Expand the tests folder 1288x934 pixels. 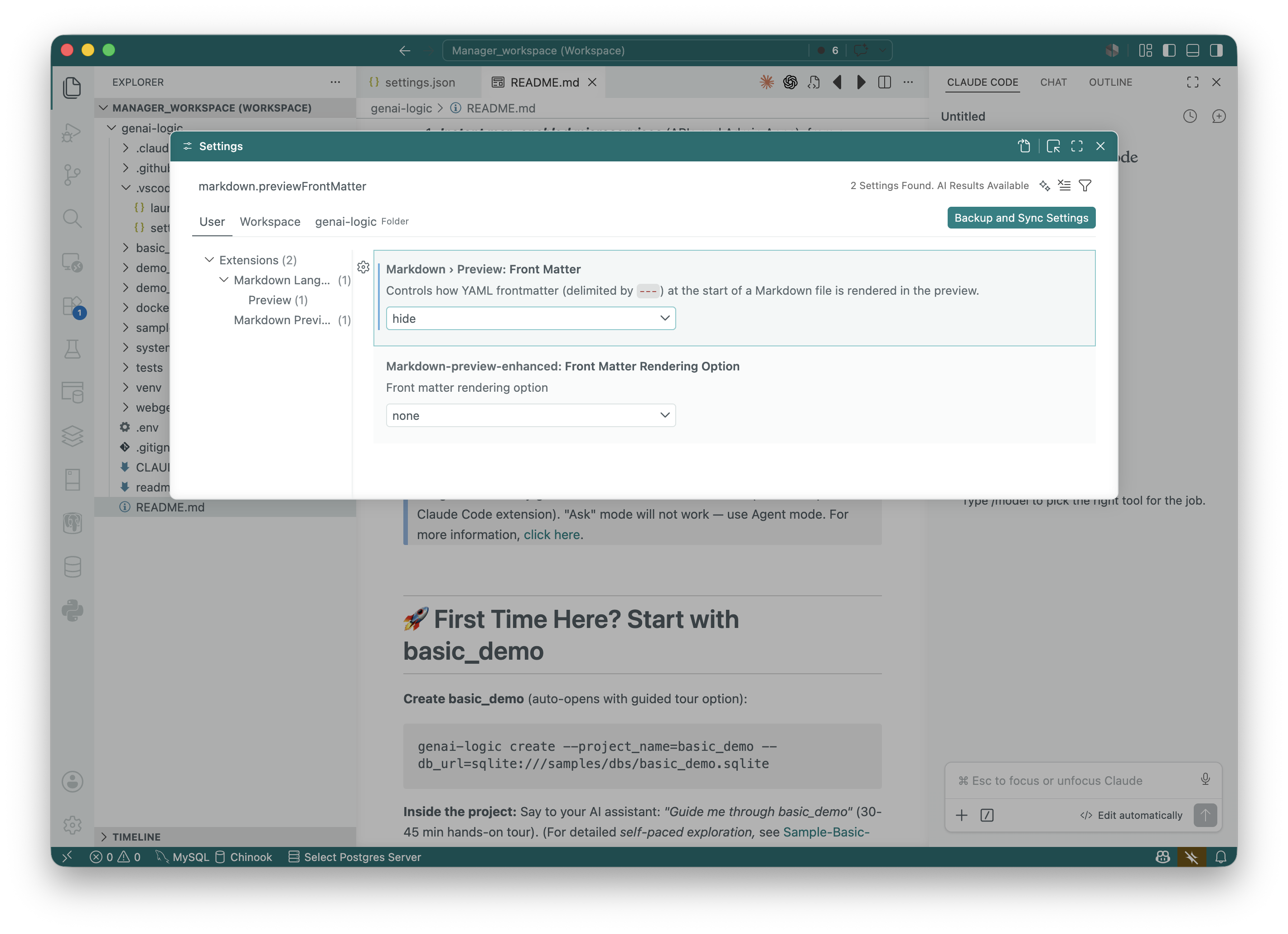point(149,368)
